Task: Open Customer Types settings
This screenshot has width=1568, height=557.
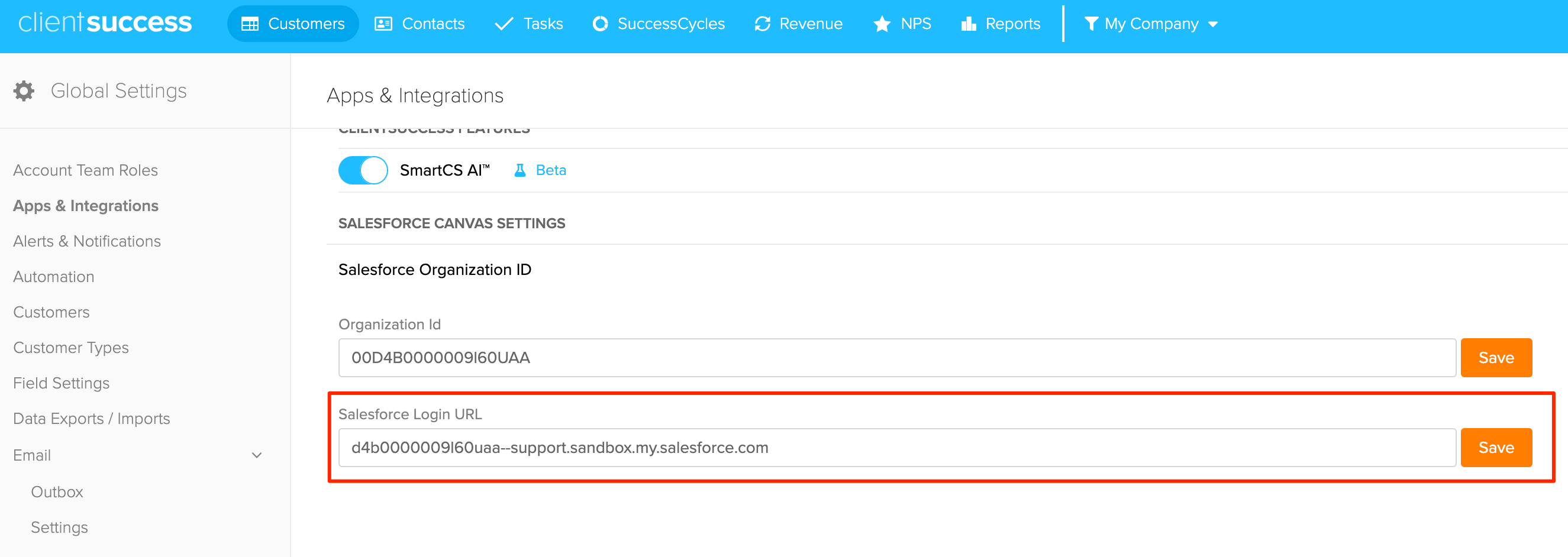Action: pos(70,348)
